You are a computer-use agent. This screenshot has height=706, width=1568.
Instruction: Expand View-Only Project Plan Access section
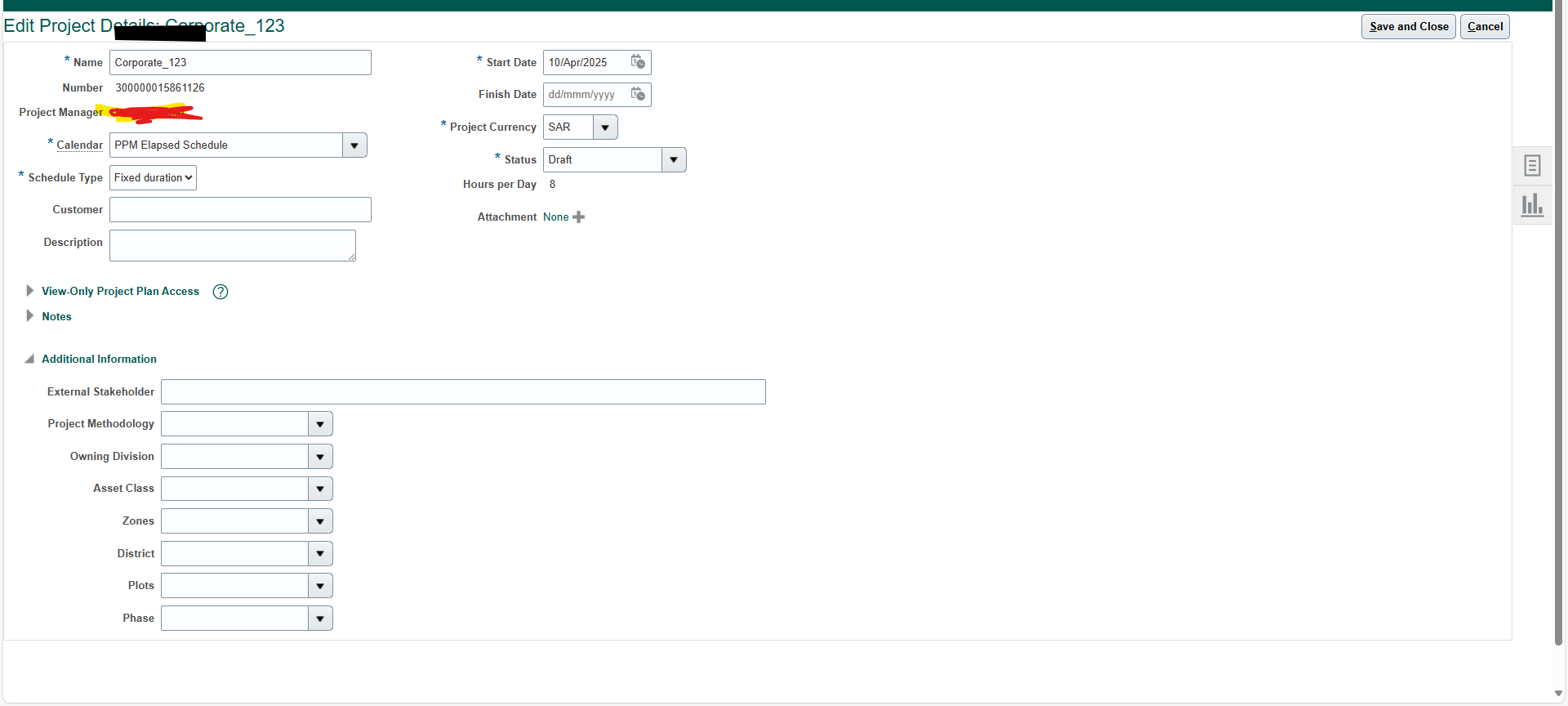point(29,291)
